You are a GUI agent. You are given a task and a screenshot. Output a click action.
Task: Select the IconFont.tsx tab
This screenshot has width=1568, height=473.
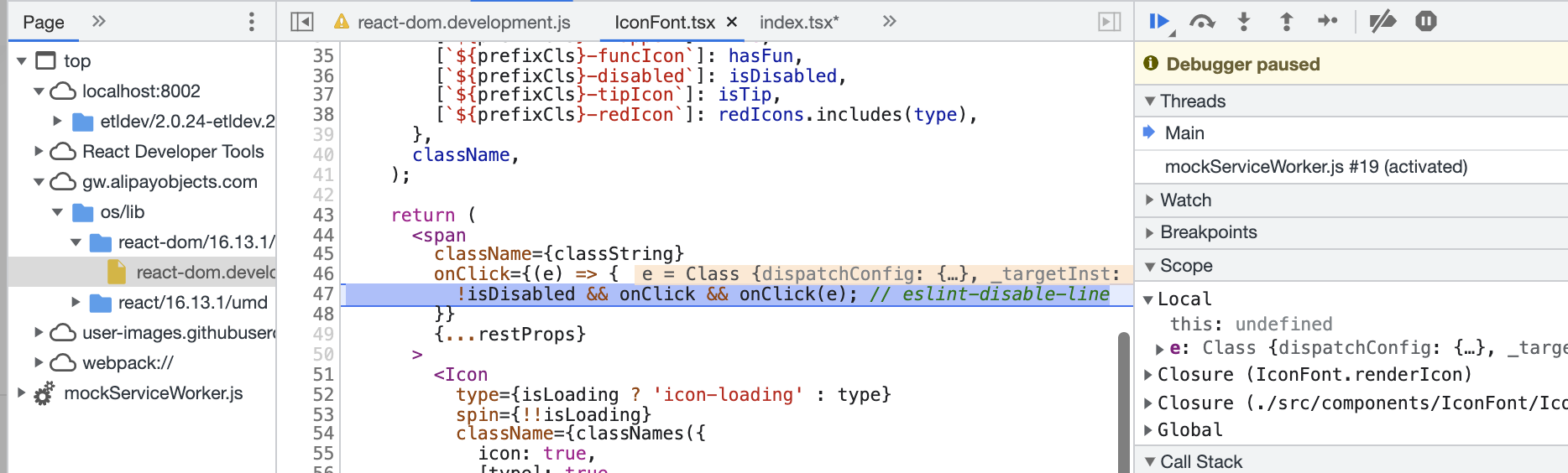coord(665,23)
